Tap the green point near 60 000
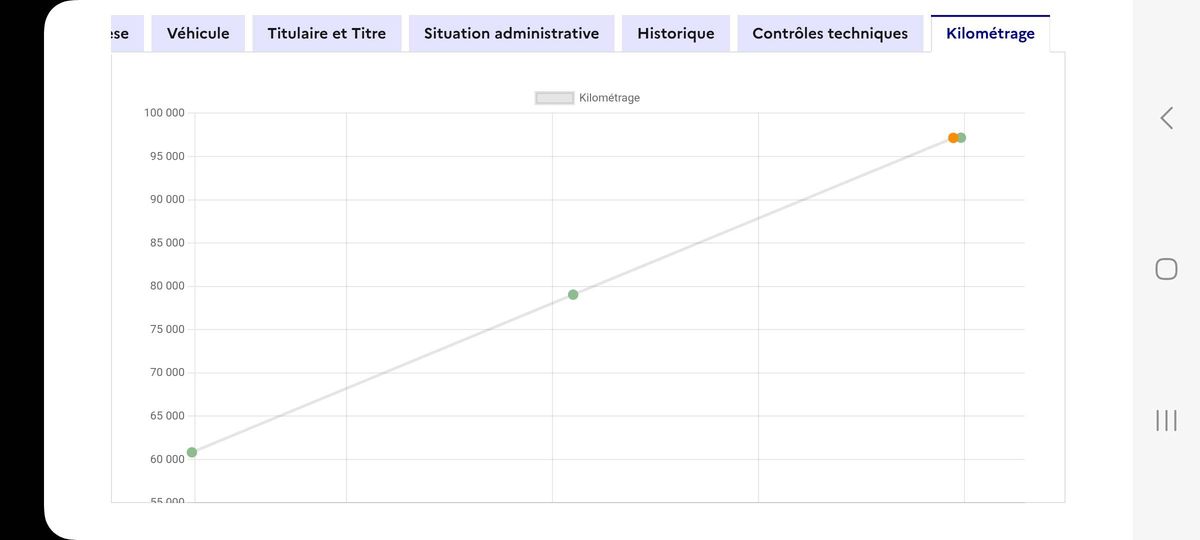The image size is (1200, 540). 192,452
